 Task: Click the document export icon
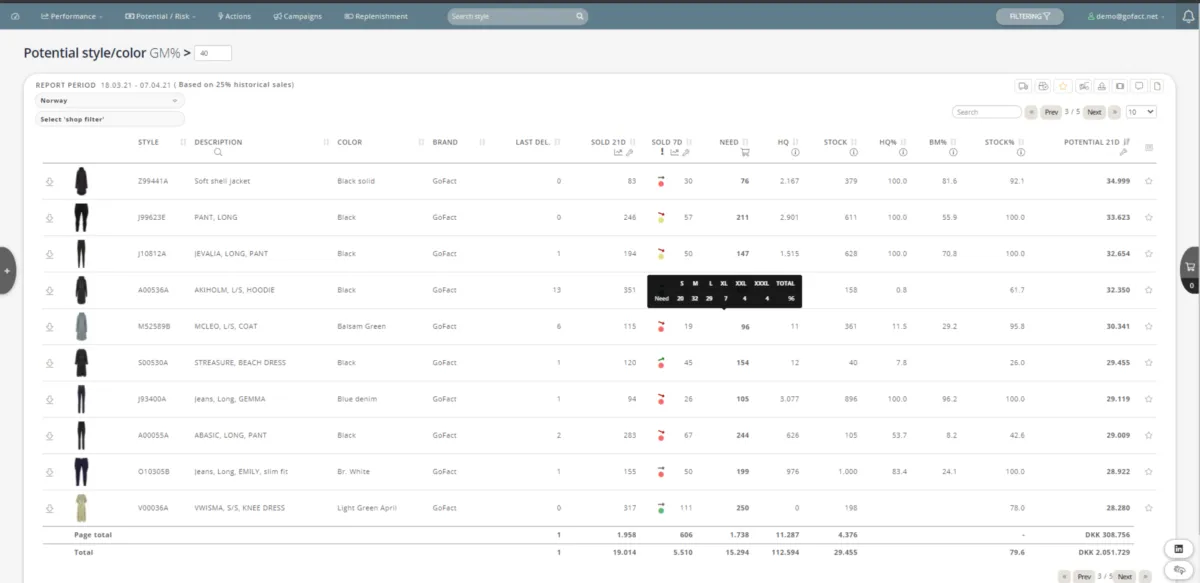click(x=1157, y=86)
